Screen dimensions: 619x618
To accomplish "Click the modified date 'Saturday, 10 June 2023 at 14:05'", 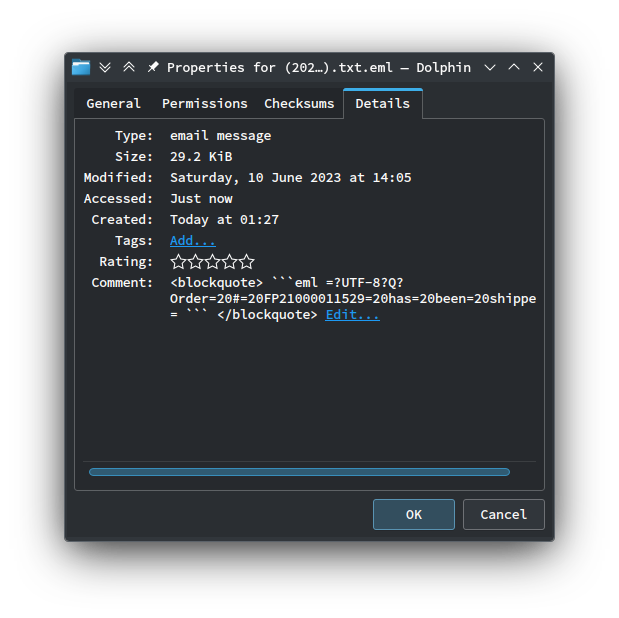I will [x=291, y=178].
